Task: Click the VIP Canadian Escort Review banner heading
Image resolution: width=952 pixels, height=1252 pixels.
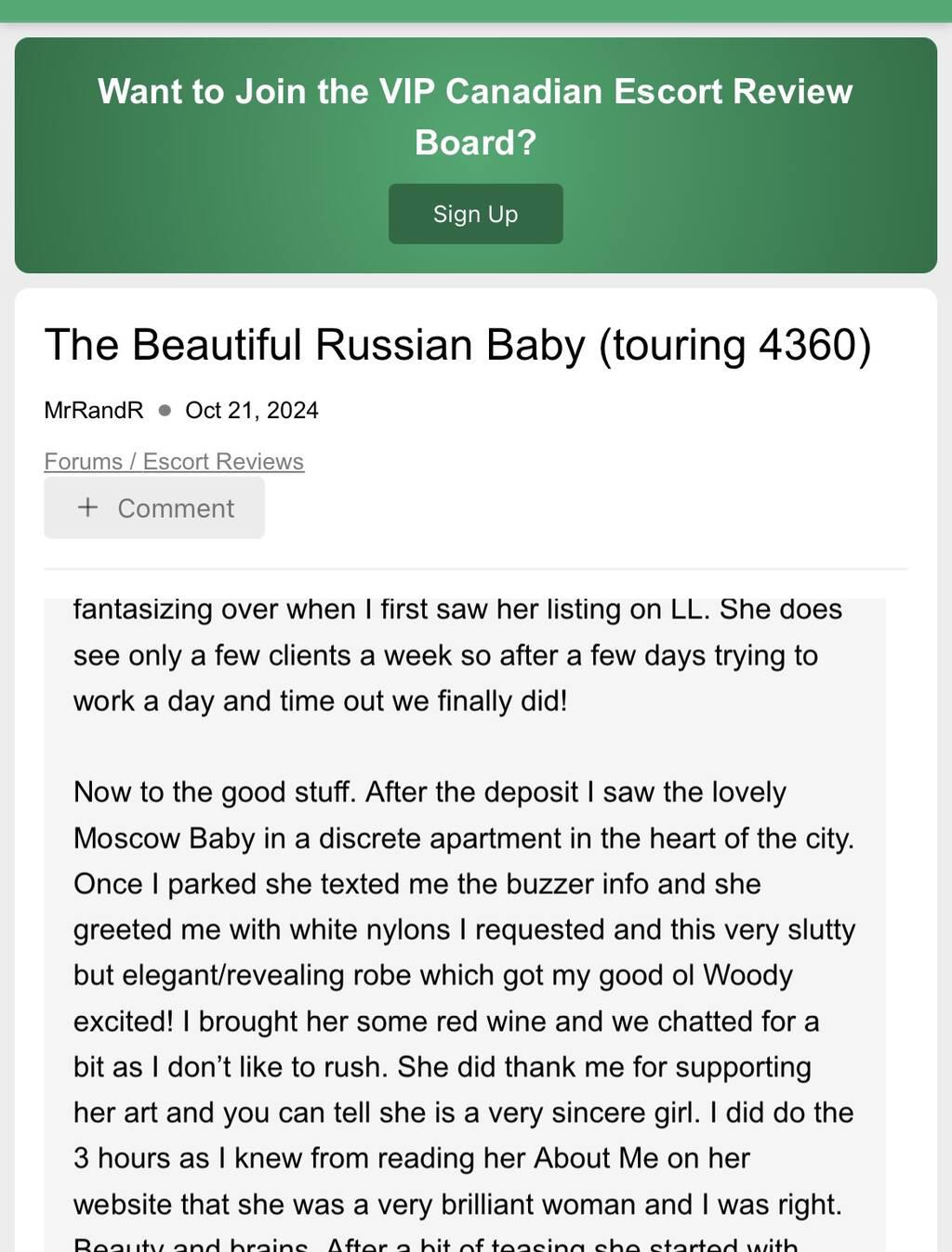Action: [x=475, y=116]
